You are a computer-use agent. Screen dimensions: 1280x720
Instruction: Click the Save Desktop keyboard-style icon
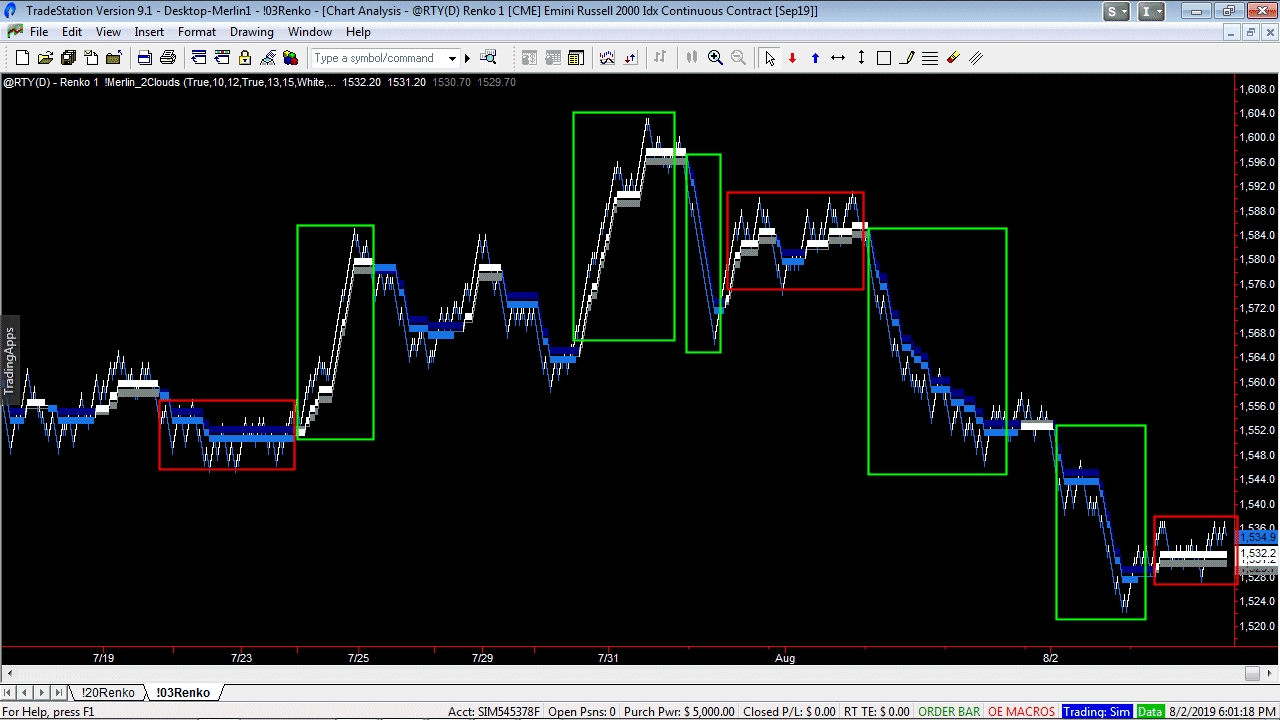click(68, 58)
